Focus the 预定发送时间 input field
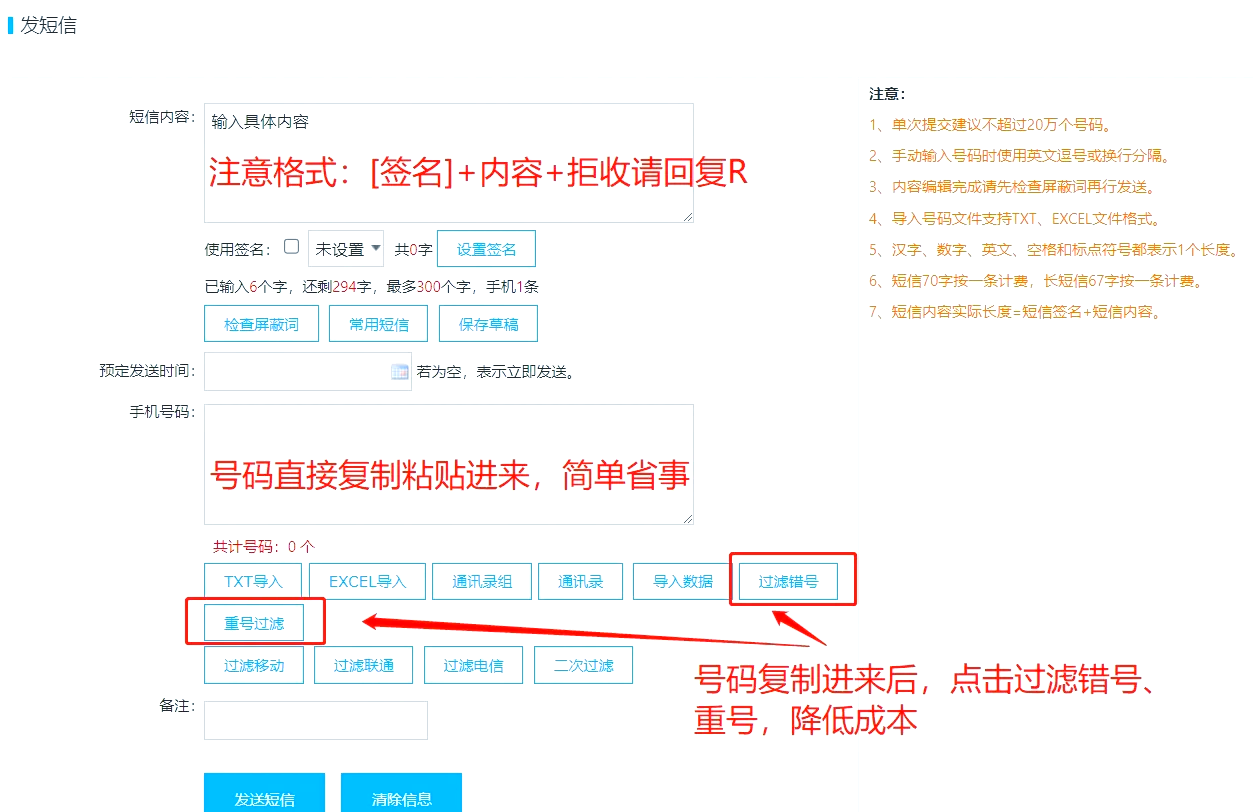This screenshot has height=812, width=1253. [296, 372]
